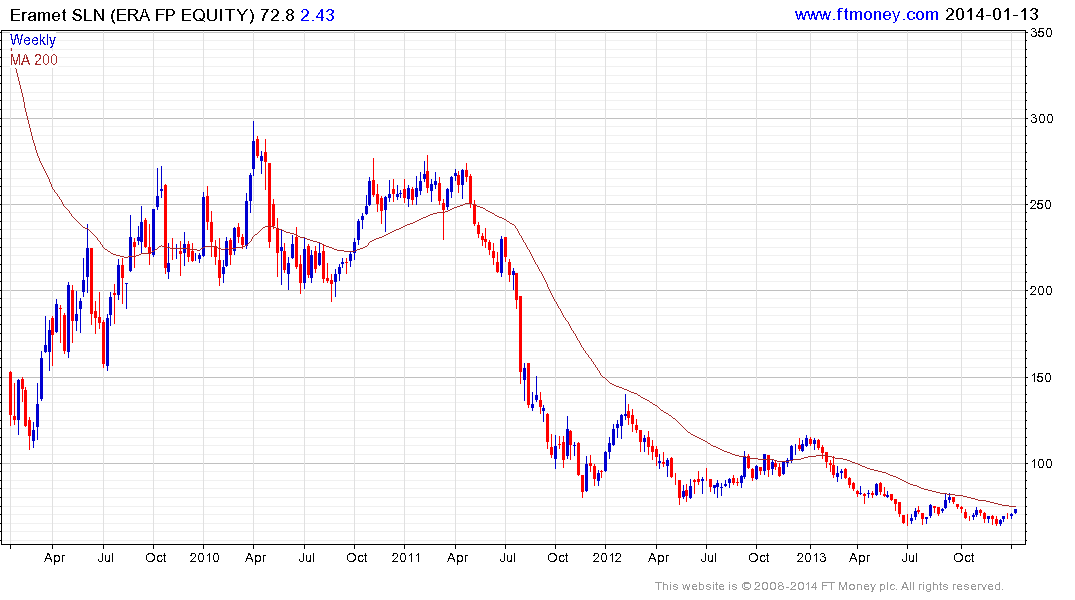The height and width of the screenshot is (600, 1075).
Task: Click the 300 value on price axis
Action: tap(1041, 119)
